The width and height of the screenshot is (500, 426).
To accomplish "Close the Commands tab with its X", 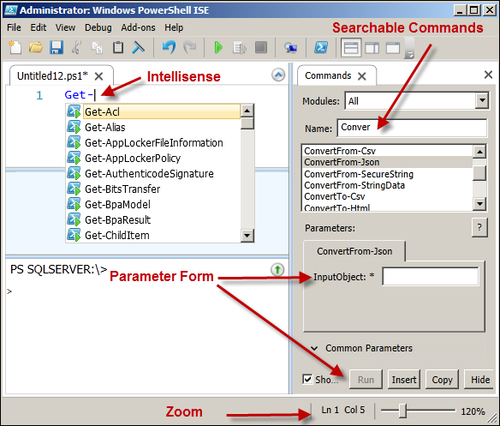I will click(362, 76).
